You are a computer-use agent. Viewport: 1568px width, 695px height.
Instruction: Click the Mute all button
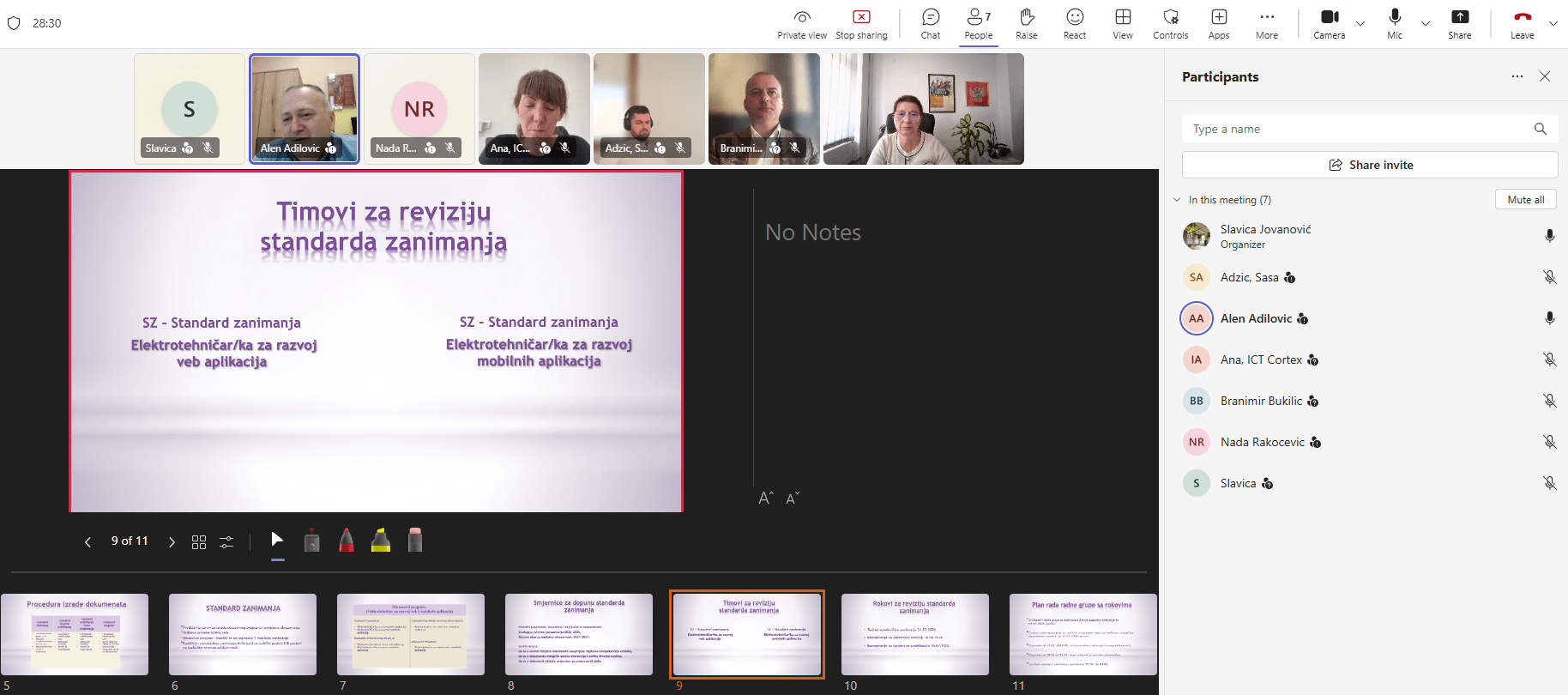1525,200
